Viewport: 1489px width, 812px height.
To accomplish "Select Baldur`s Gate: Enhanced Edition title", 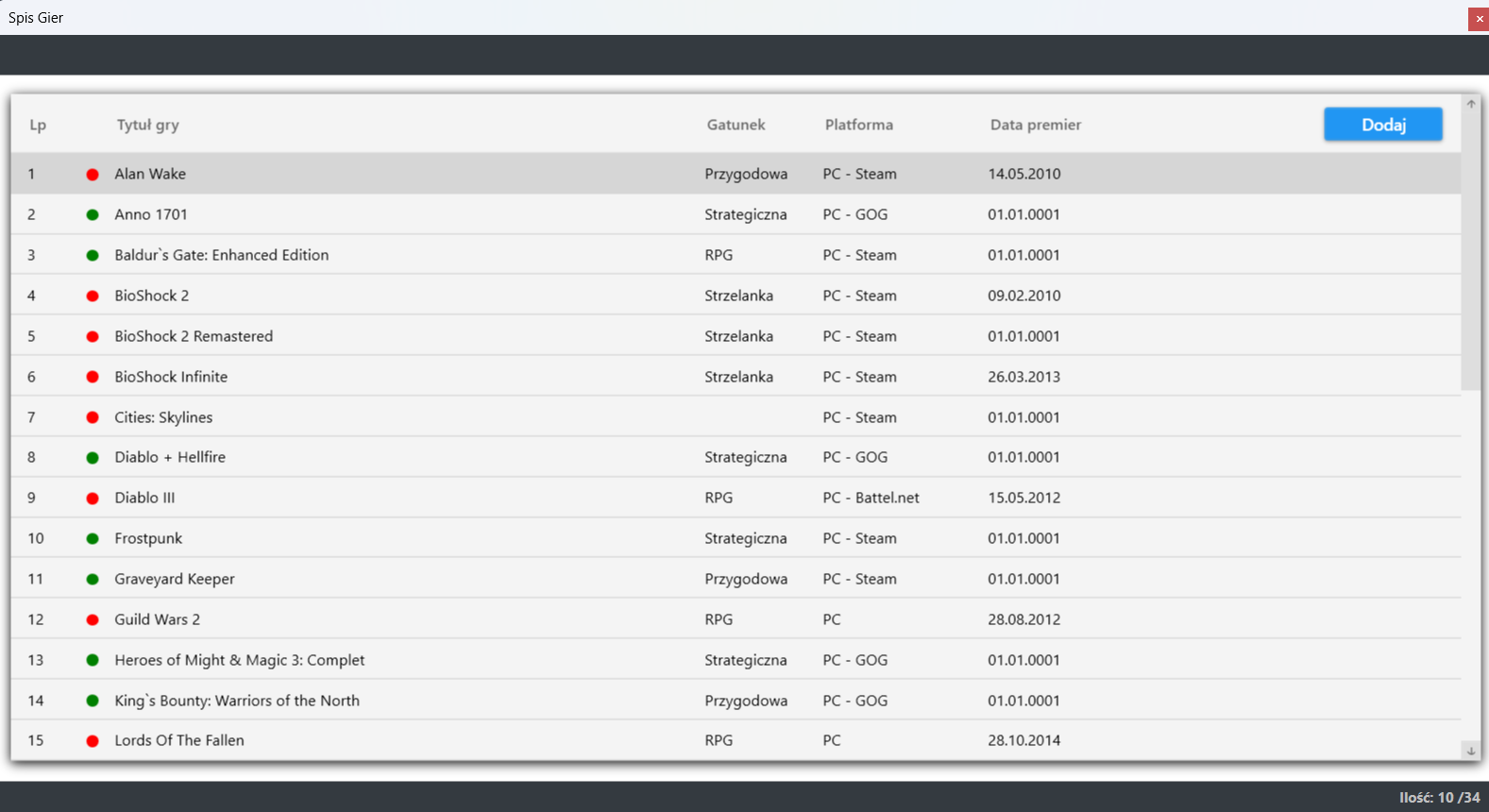I will [222, 255].
